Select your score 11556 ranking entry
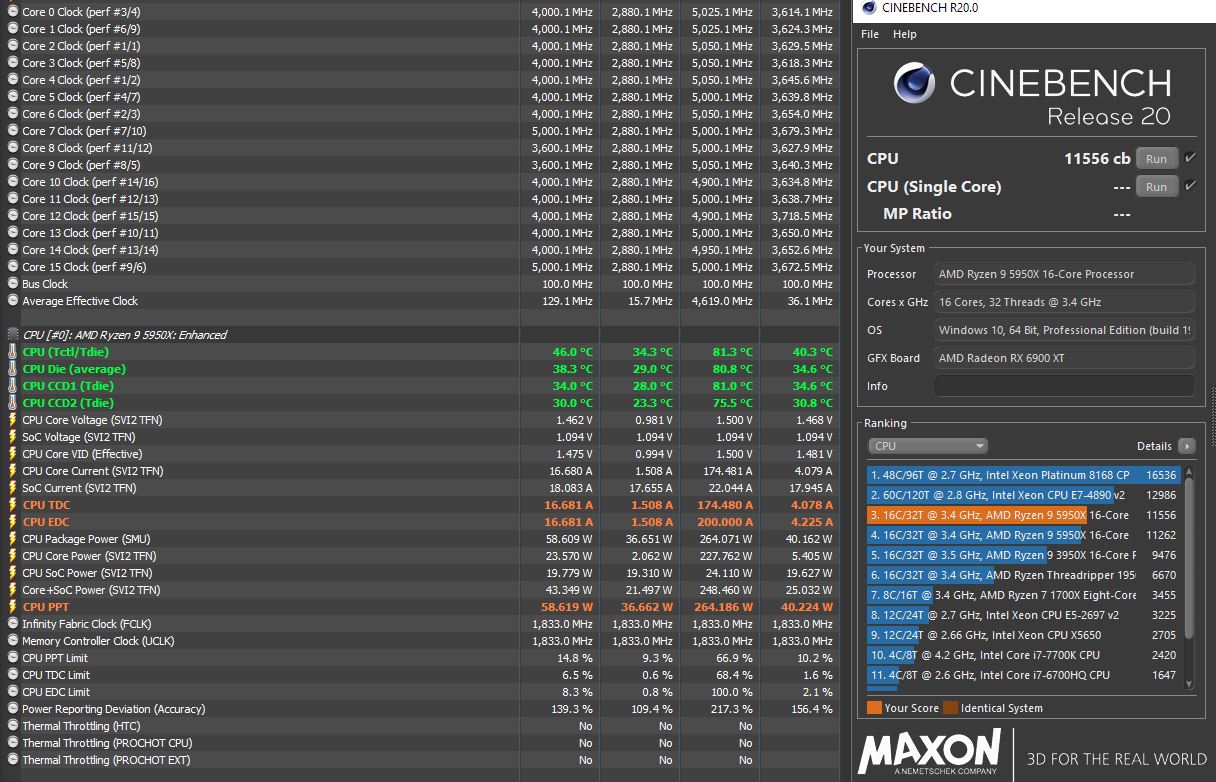This screenshot has height=782, width=1216. pos(1023,515)
